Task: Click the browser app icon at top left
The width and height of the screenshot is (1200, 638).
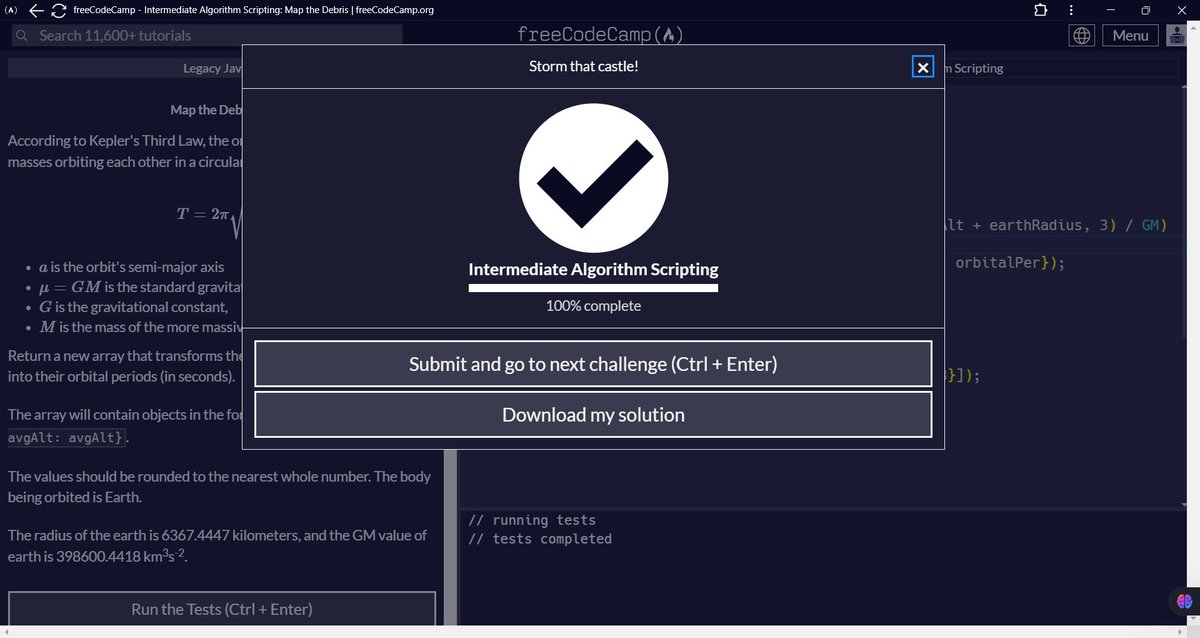Action: tap(10, 10)
